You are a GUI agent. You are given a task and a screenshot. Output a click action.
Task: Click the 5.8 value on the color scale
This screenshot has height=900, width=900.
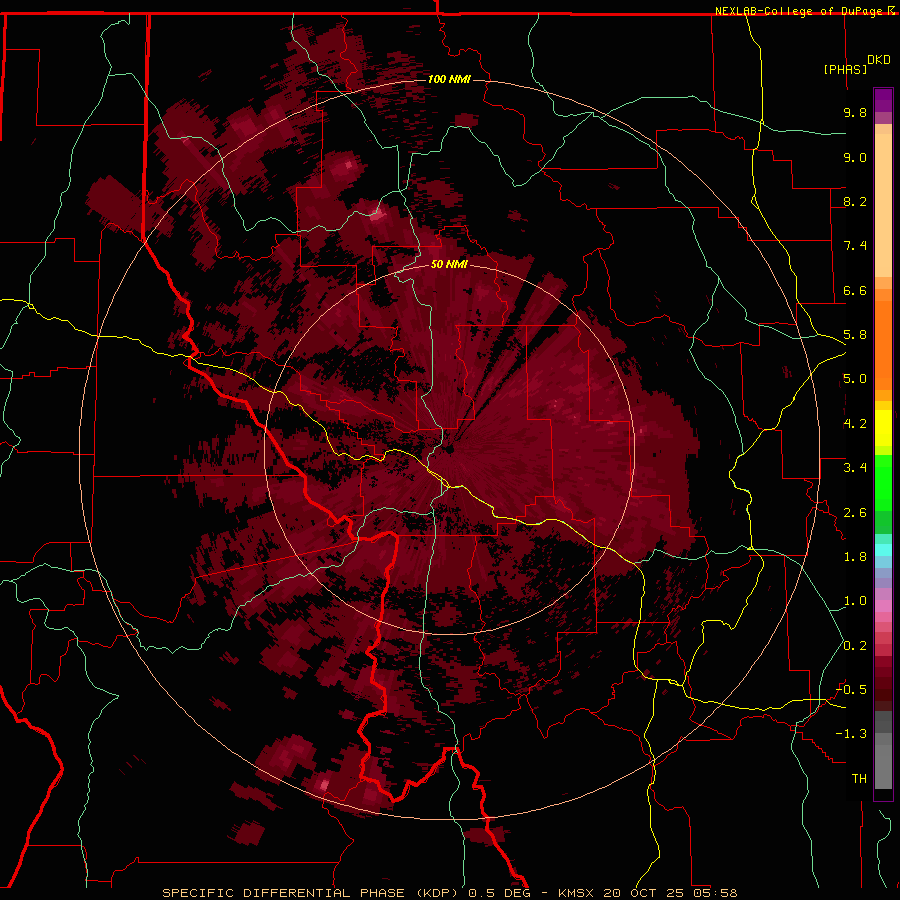(x=855, y=335)
